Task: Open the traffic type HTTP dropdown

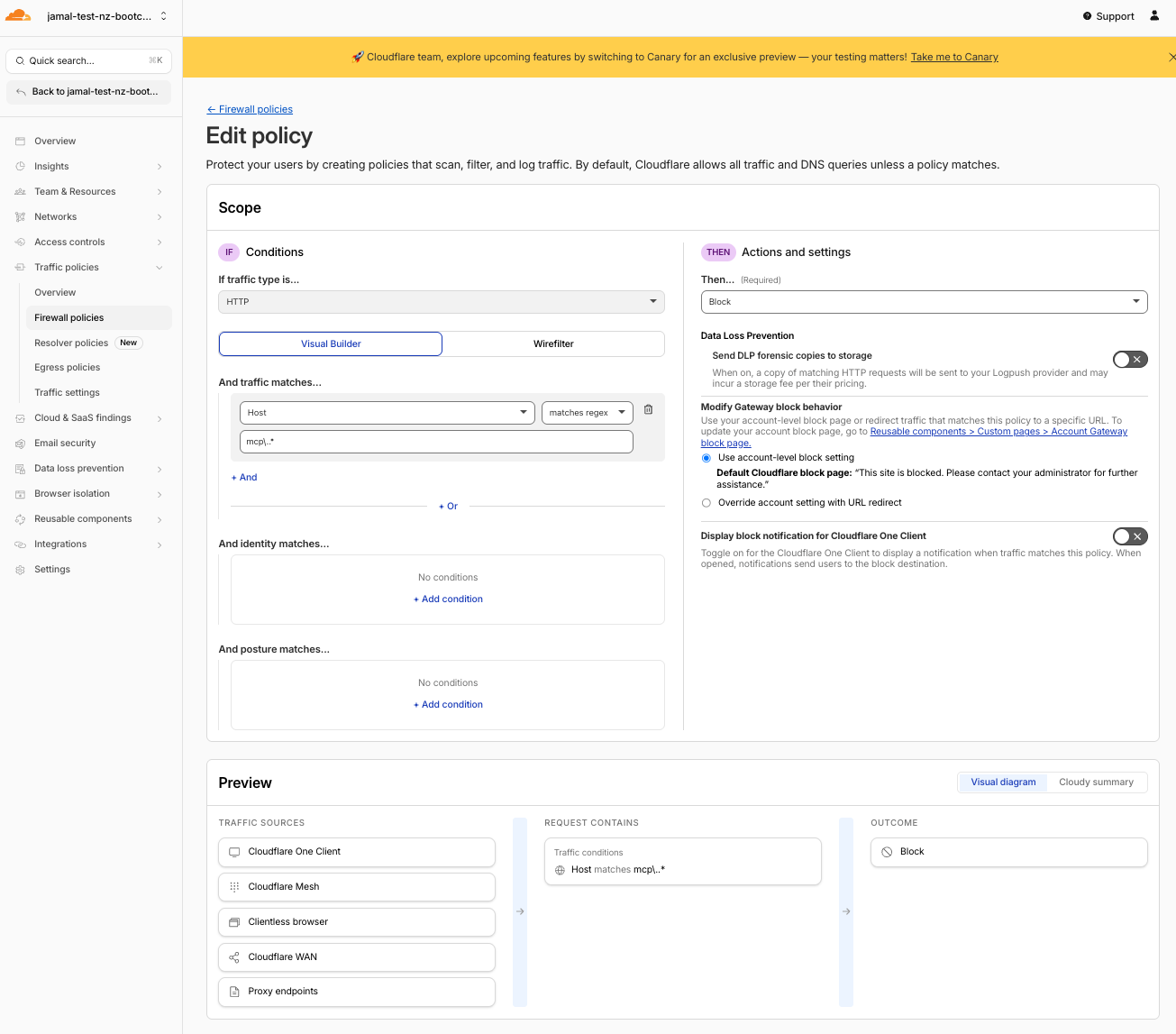Action: coord(442,302)
